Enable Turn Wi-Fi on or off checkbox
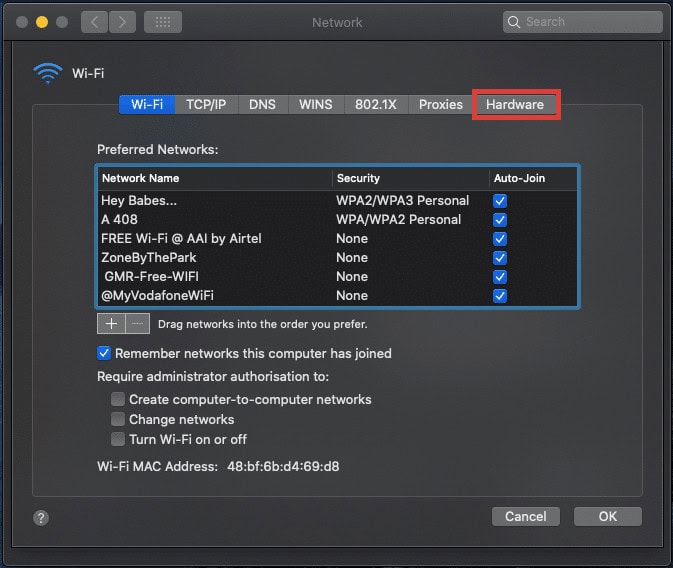This screenshot has height=568, width=673. [118, 439]
